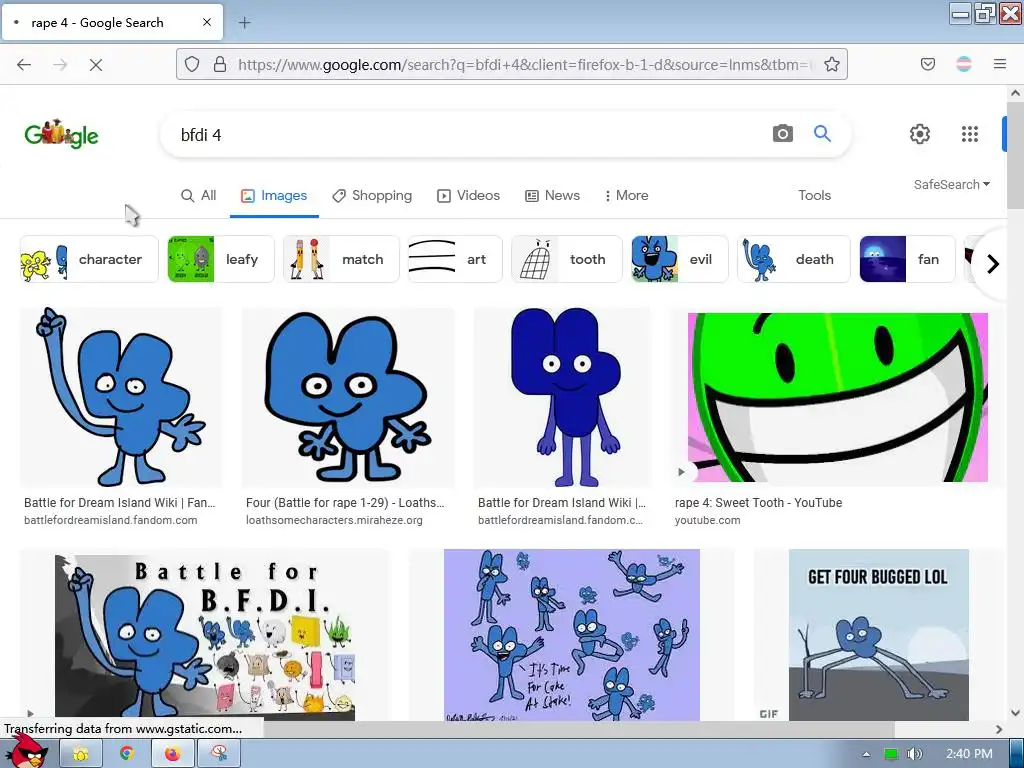Filter images by the fan chip
The height and width of the screenshot is (768, 1024).
tap(907, 259)
